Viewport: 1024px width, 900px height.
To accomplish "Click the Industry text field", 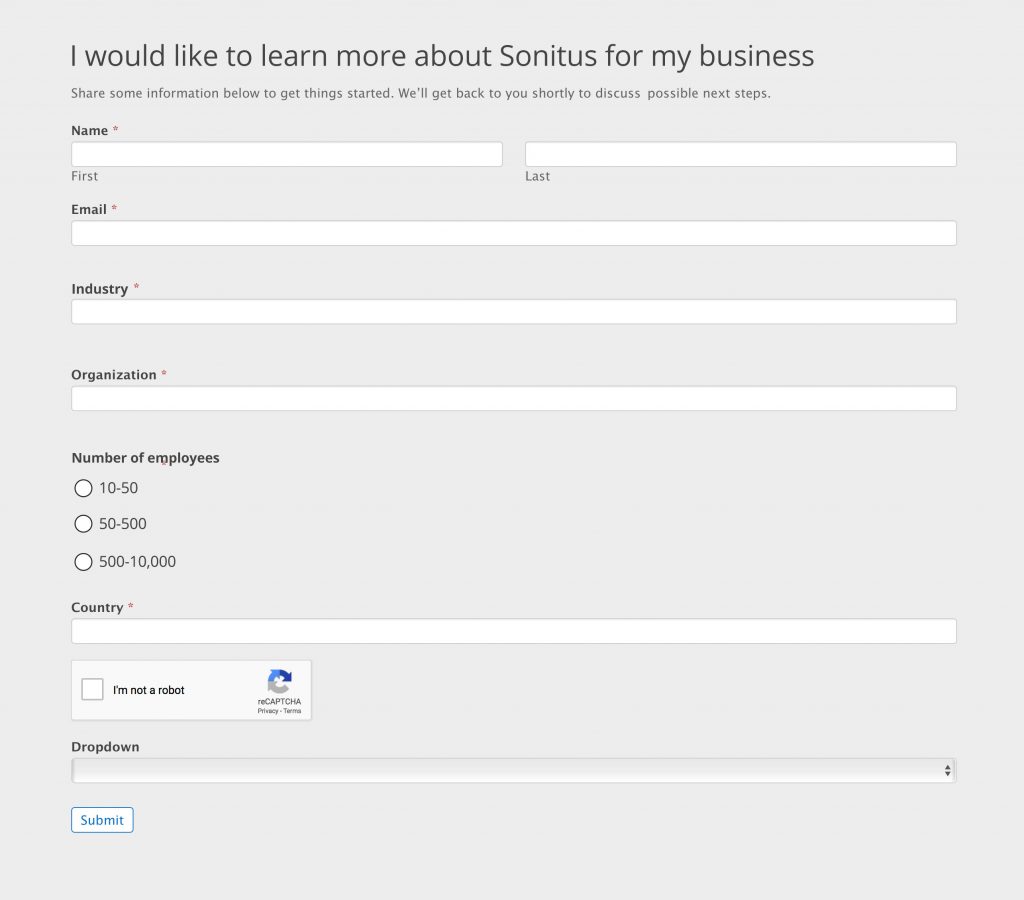I will pyautogui.click(x=513, y=311).
